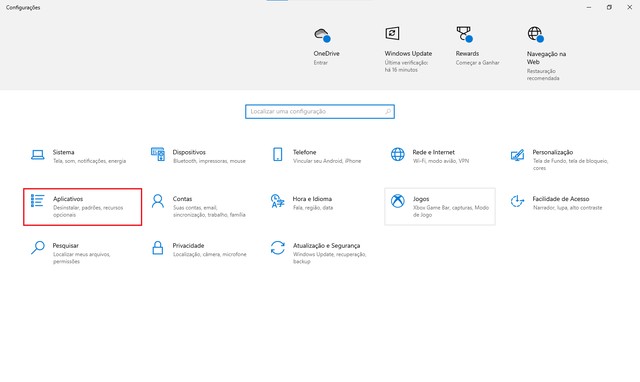Click the OneDrive 'Entrar' sign-in text
This screenshot has height=382, width=640.
pyautogui.click(x=320, y=62)
